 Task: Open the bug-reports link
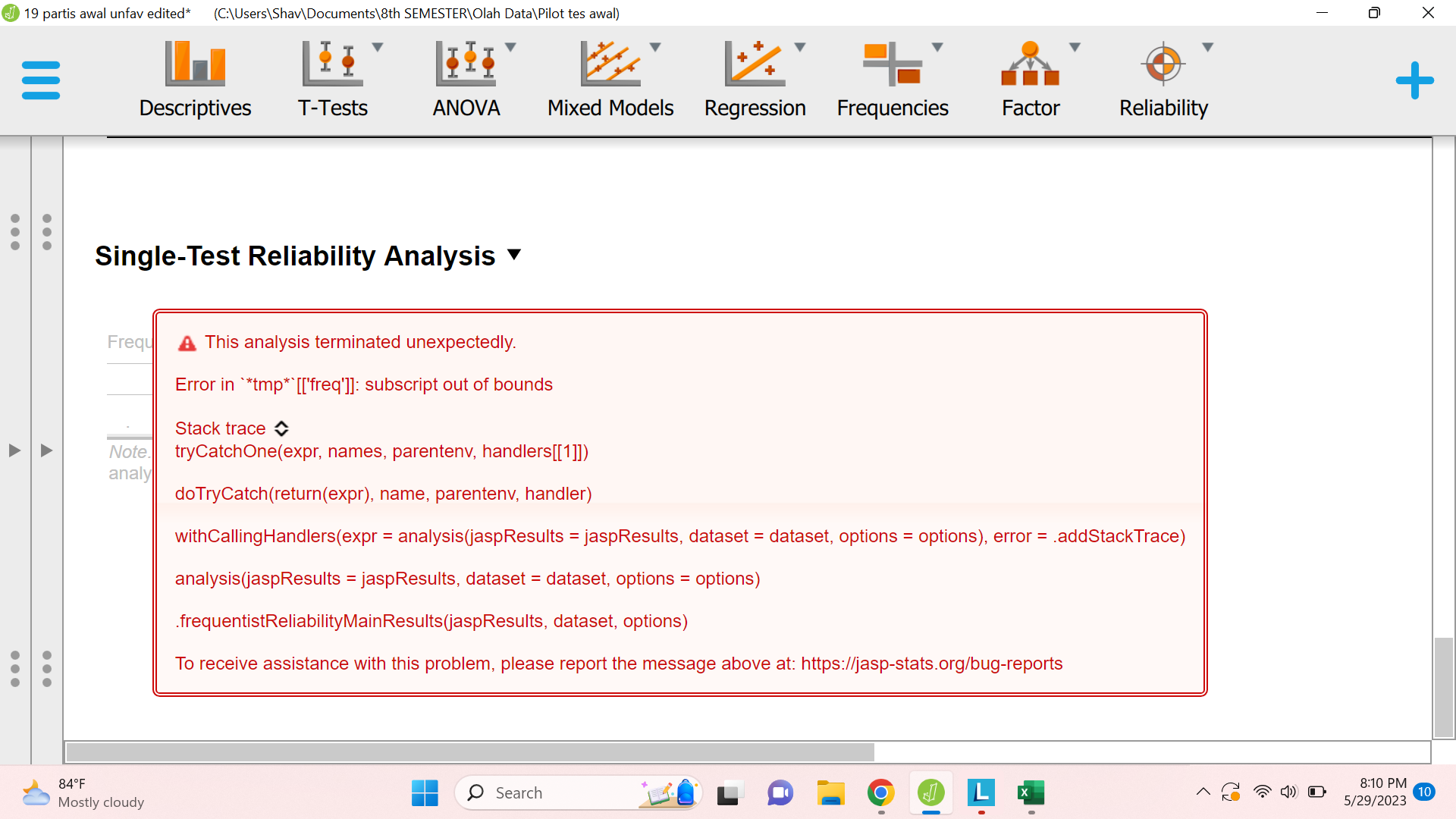pyautogui.click(x=929, y=664)
